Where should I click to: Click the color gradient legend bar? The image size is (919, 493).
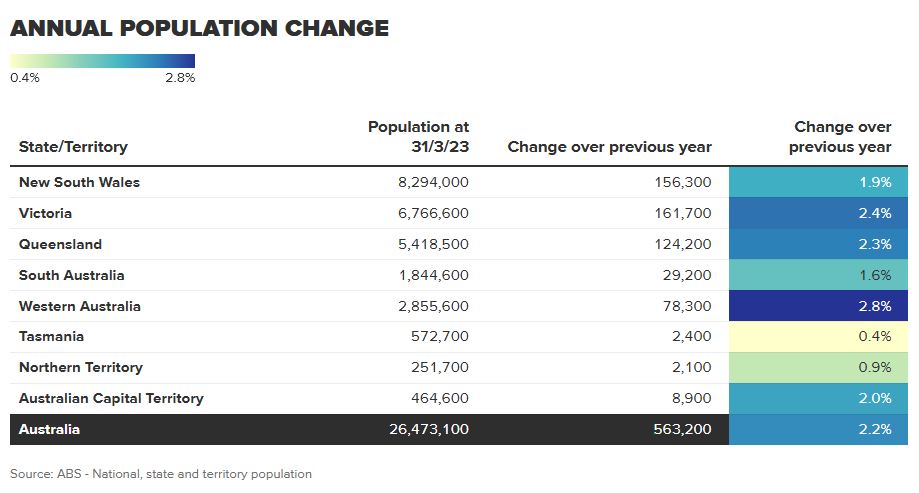[x=102, y=60]
